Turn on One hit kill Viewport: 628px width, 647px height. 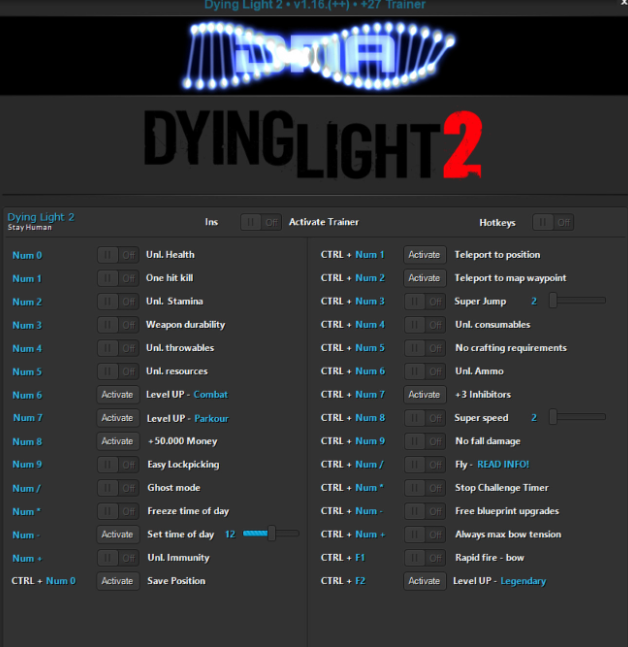click(118, 279)
